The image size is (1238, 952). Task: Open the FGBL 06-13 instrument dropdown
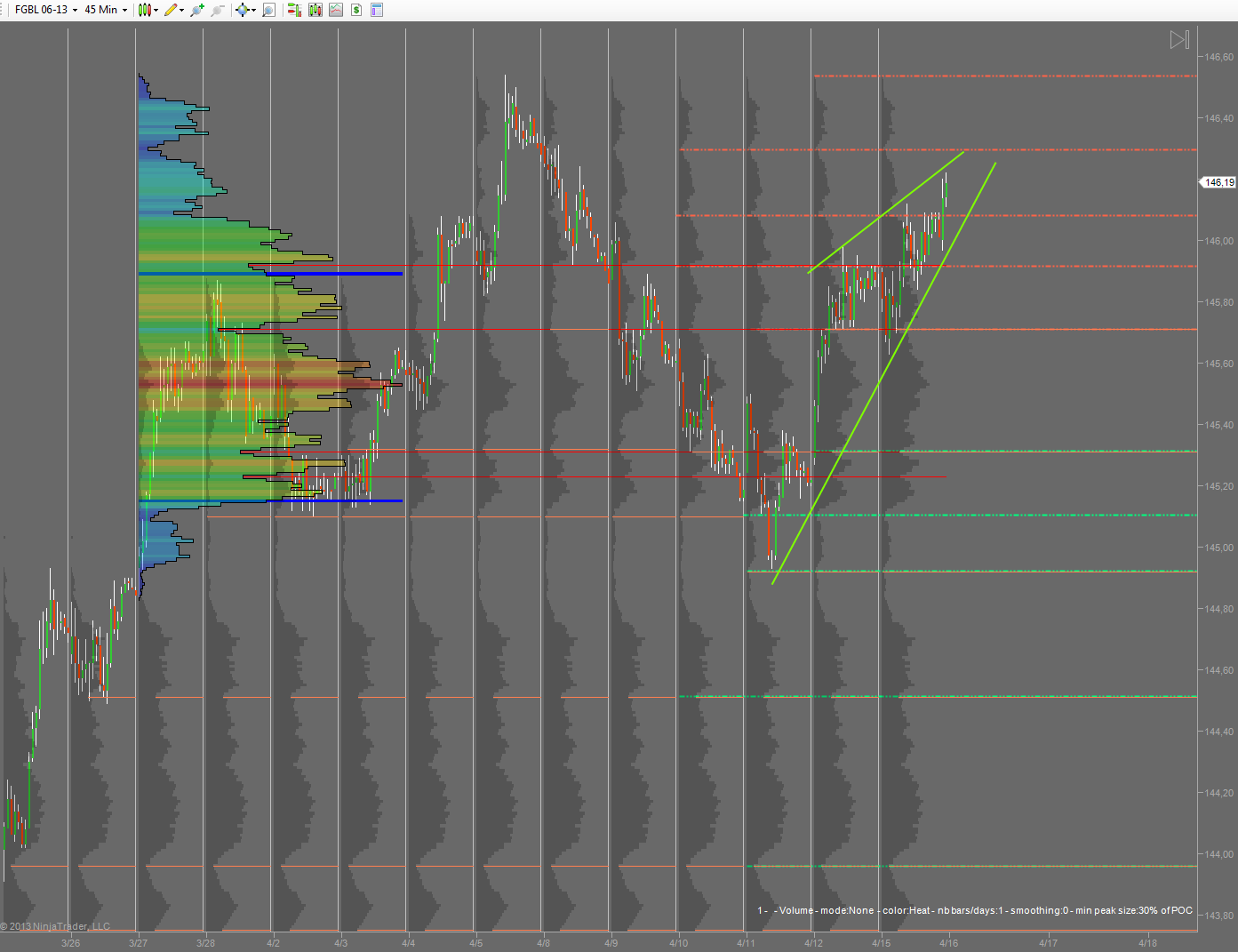(45, 10)
